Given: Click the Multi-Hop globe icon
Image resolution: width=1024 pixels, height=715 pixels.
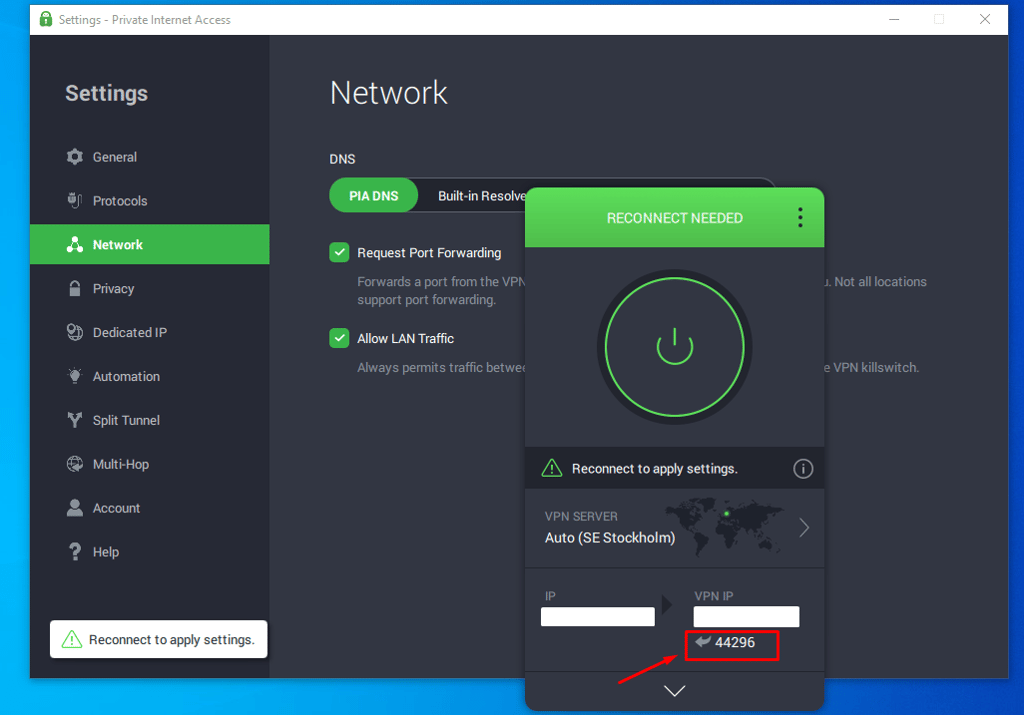Looking at the screenshot, I should tap(75, 464).
